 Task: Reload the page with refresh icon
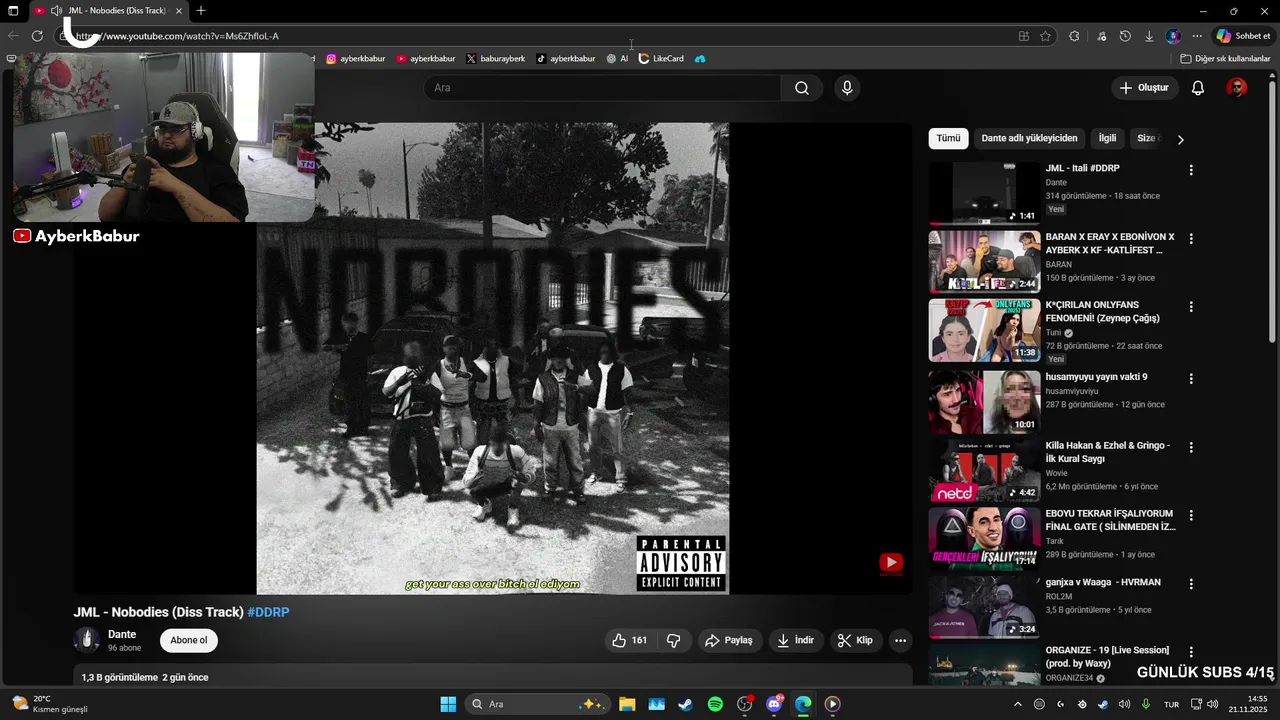[37, 36]
